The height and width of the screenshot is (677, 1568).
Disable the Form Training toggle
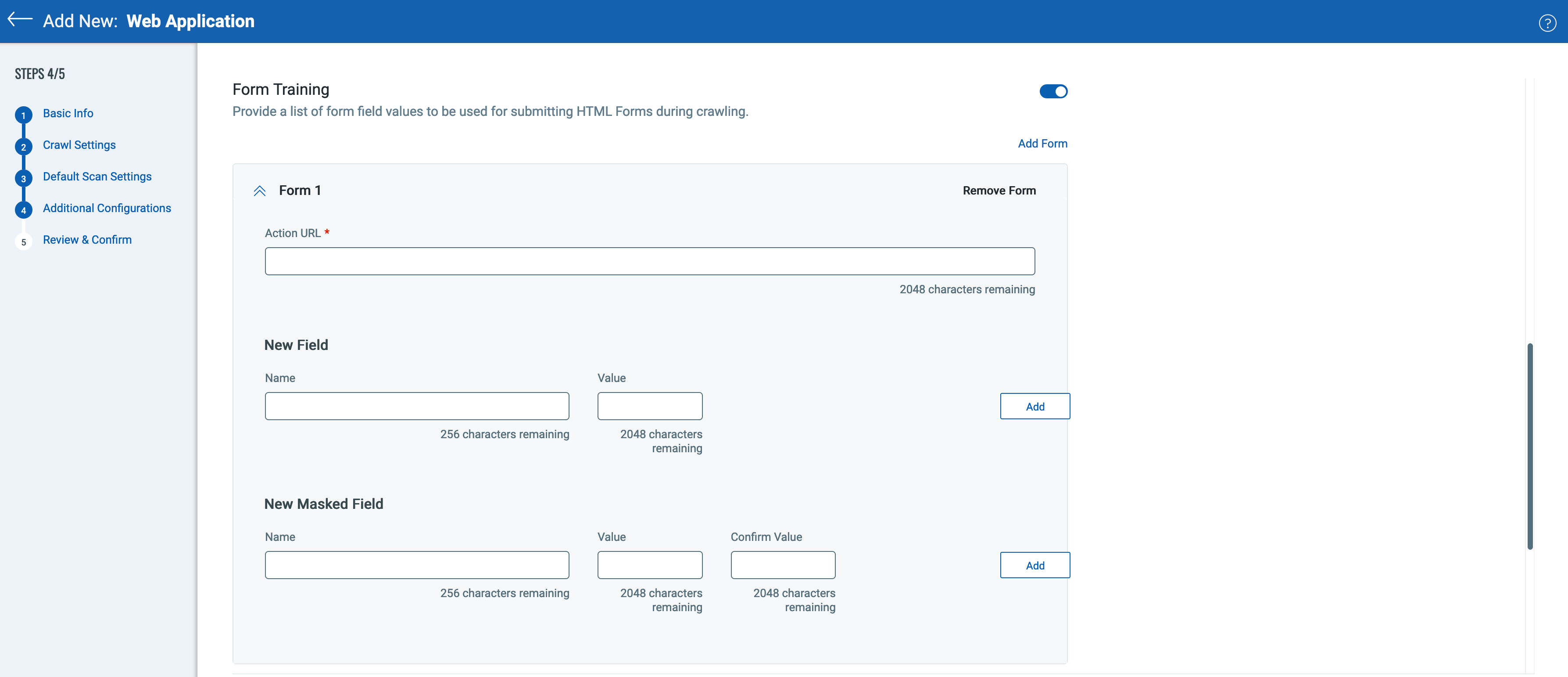pyautogui.click(x=1053, y=91)
